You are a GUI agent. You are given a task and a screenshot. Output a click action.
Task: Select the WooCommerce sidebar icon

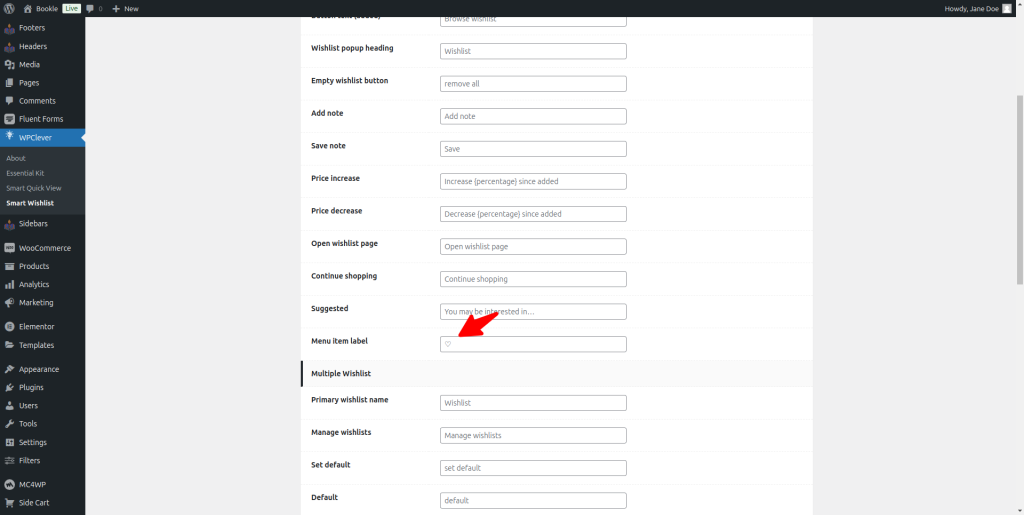tap(9, 248)
